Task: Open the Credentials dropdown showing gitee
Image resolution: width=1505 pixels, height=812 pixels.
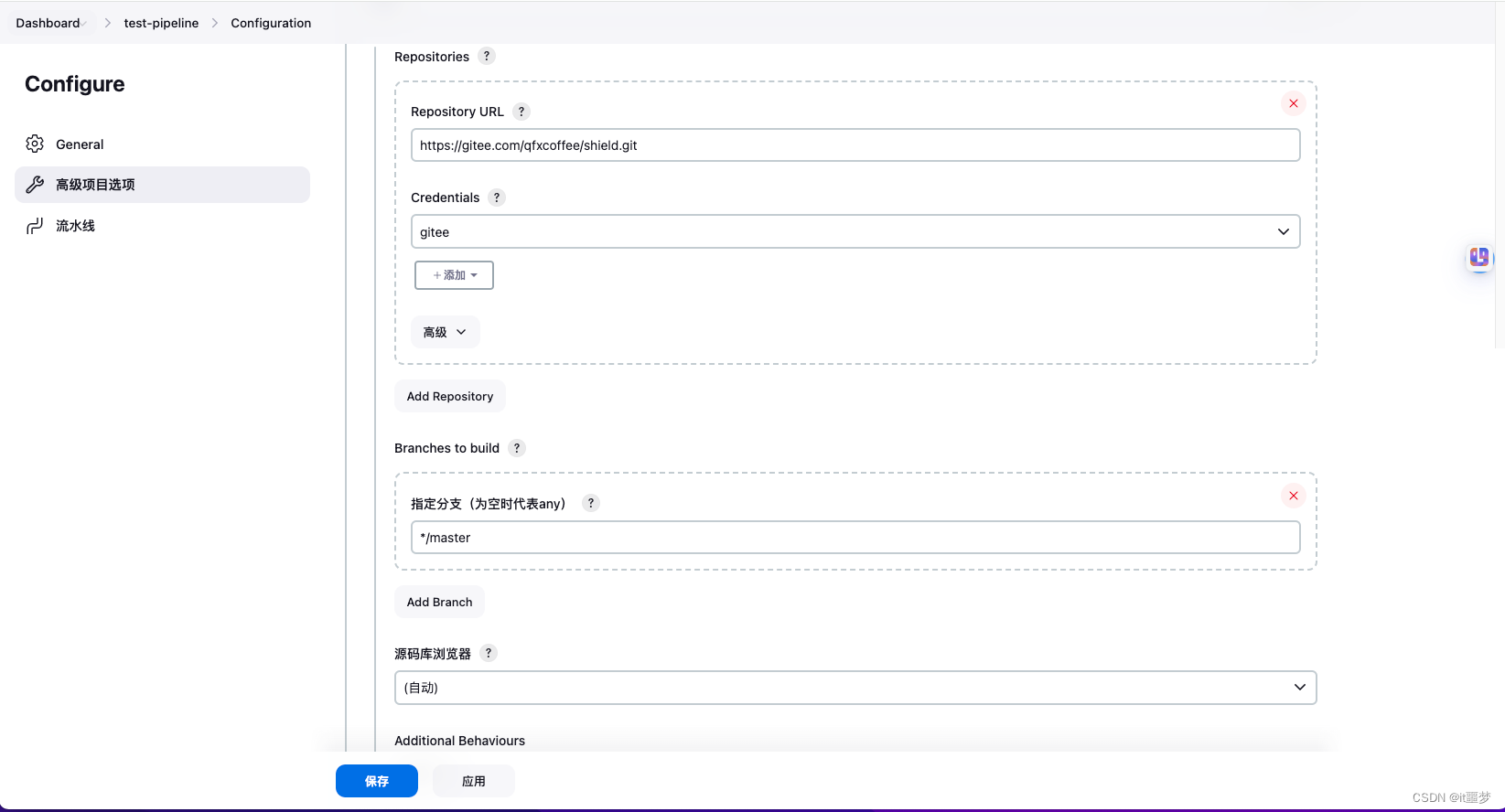Action: pos(855,231)
